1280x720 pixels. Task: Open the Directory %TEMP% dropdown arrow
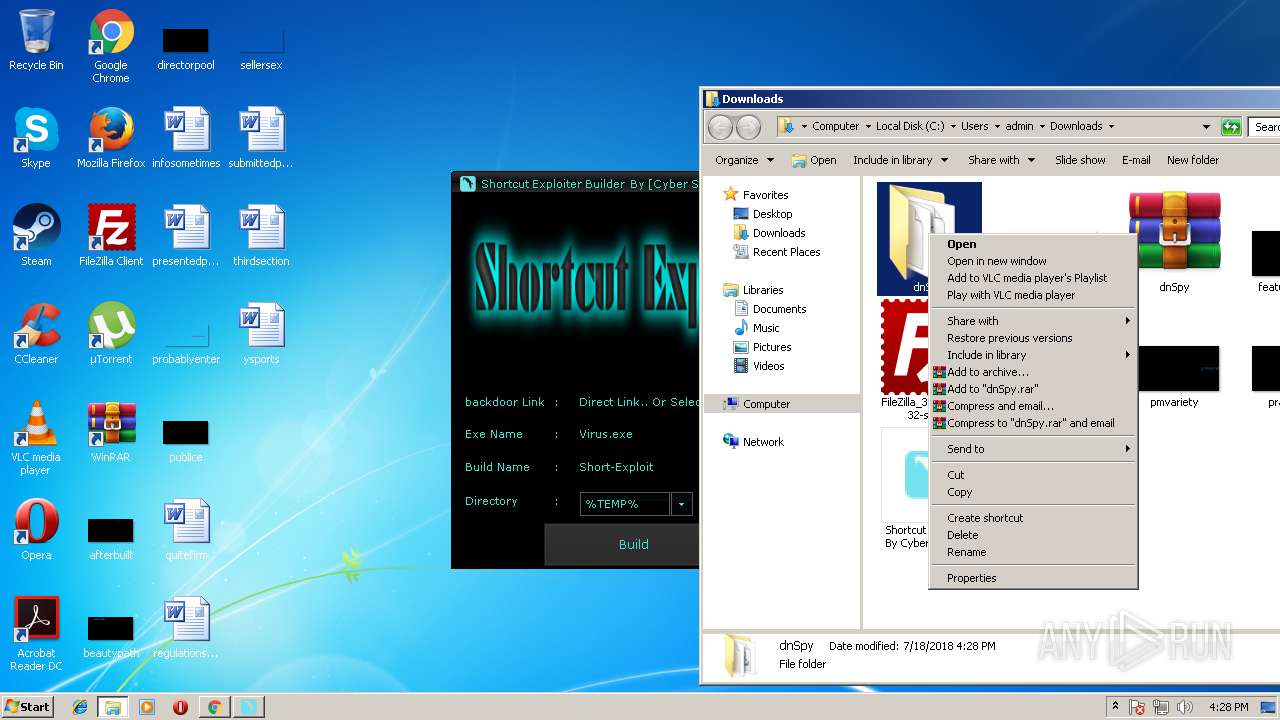(681, 504)
